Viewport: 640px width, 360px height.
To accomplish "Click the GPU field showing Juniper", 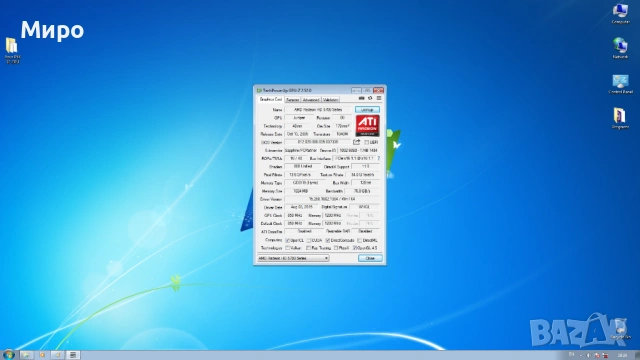I will pos(299,118).
